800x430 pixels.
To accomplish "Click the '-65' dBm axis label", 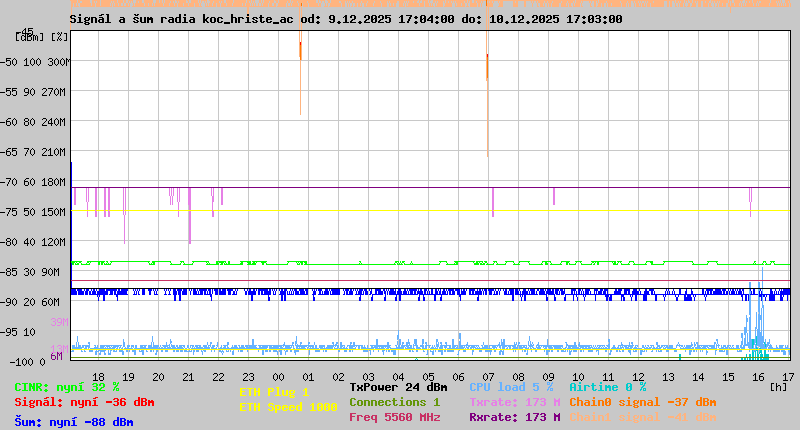I will click(9, 153).
